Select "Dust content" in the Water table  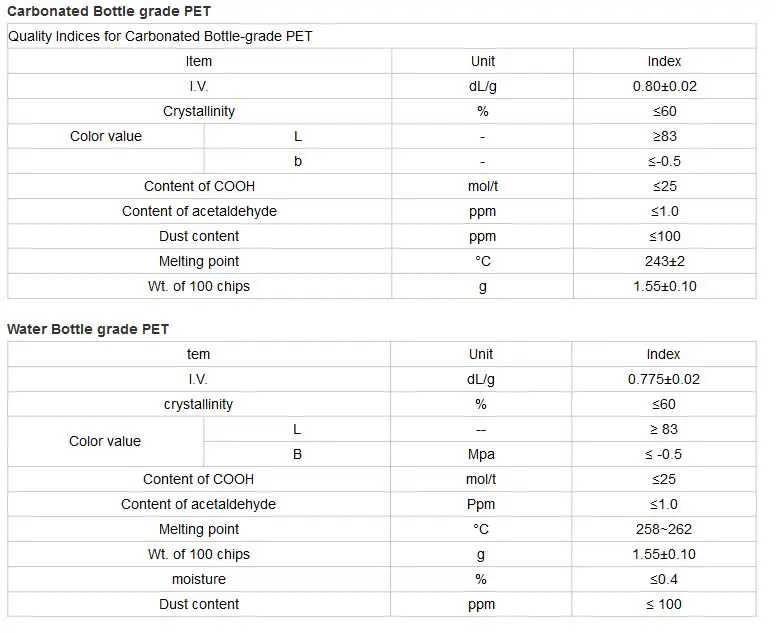point(199,604)
